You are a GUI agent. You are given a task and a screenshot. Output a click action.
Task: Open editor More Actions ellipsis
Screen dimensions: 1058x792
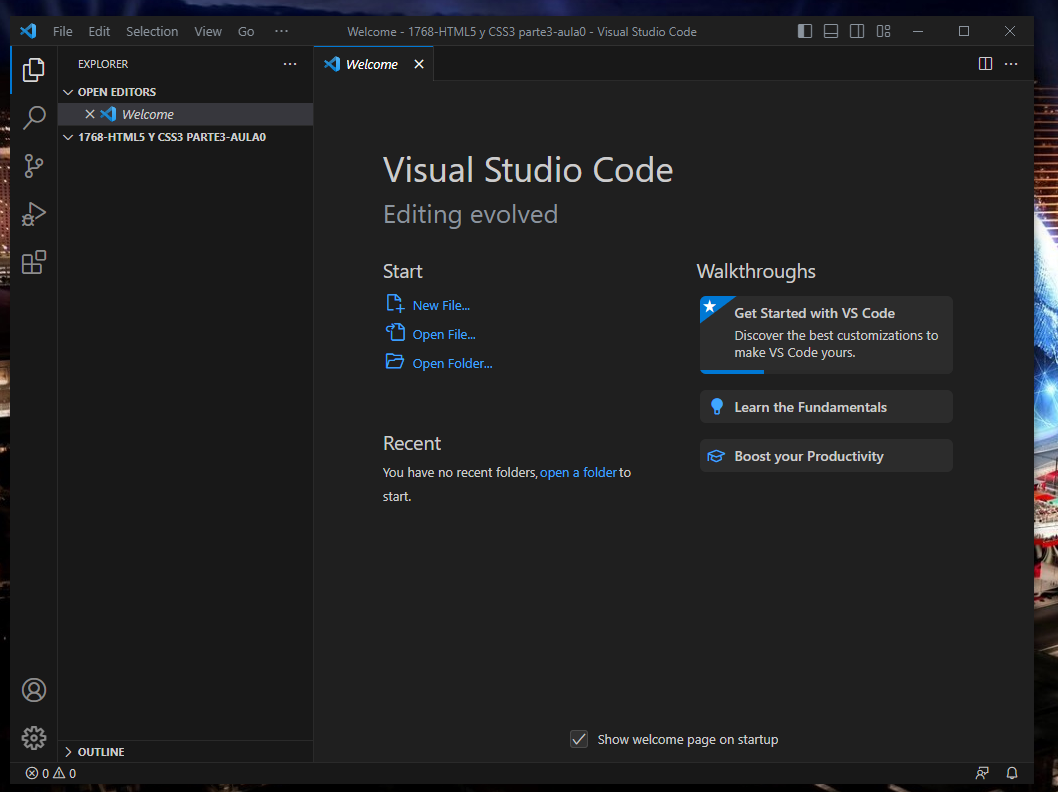click(1011, 63)
